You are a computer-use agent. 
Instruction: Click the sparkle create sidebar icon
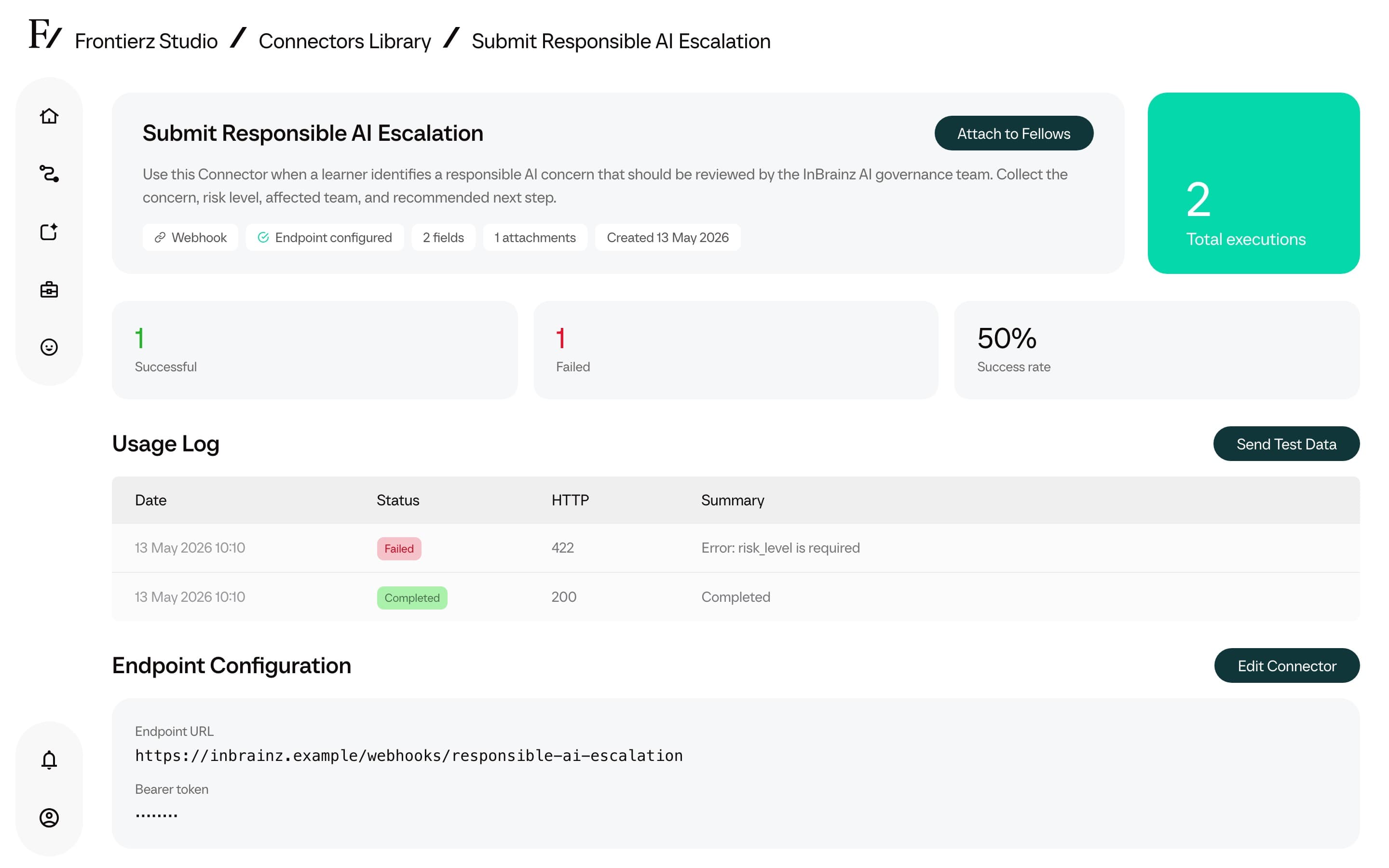click(x=49, y=231)
